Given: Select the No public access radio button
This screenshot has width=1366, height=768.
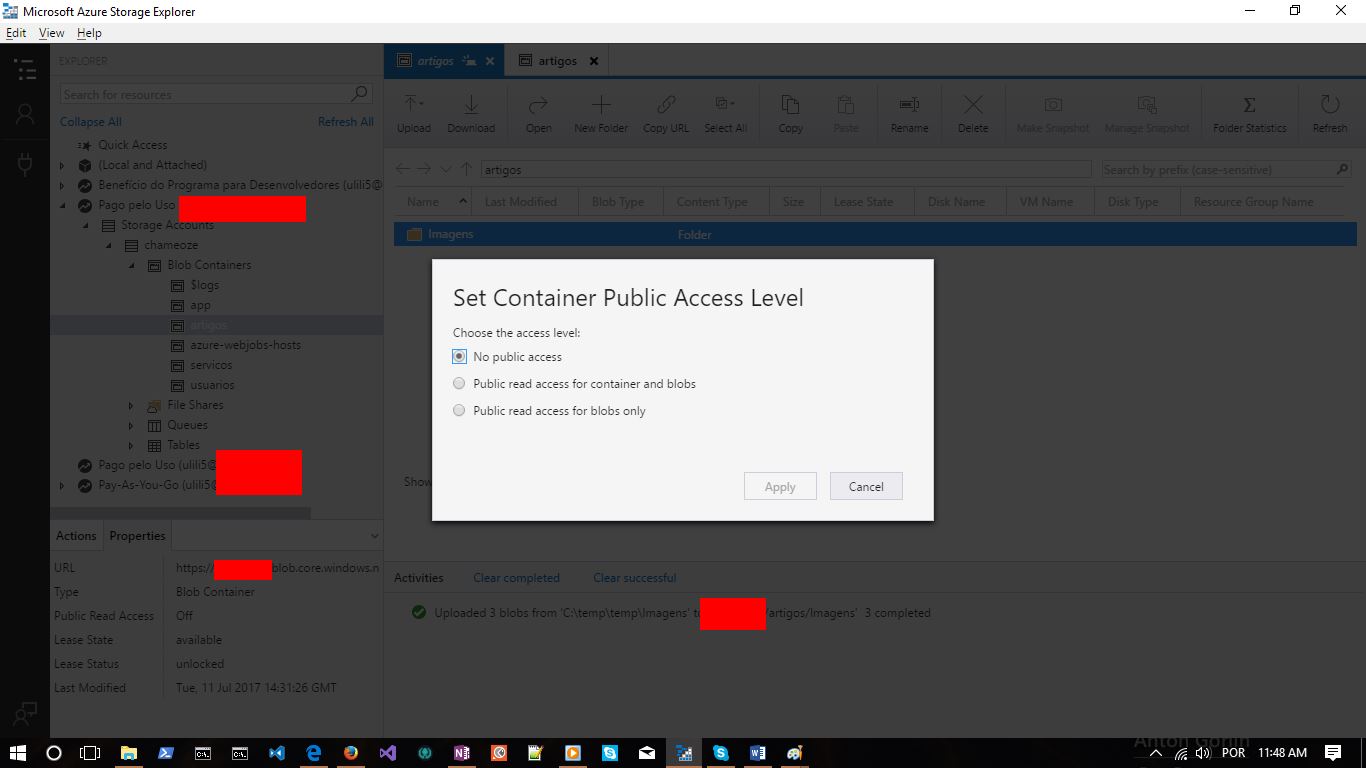Looking at the screenshot, I should pos(459,357).
